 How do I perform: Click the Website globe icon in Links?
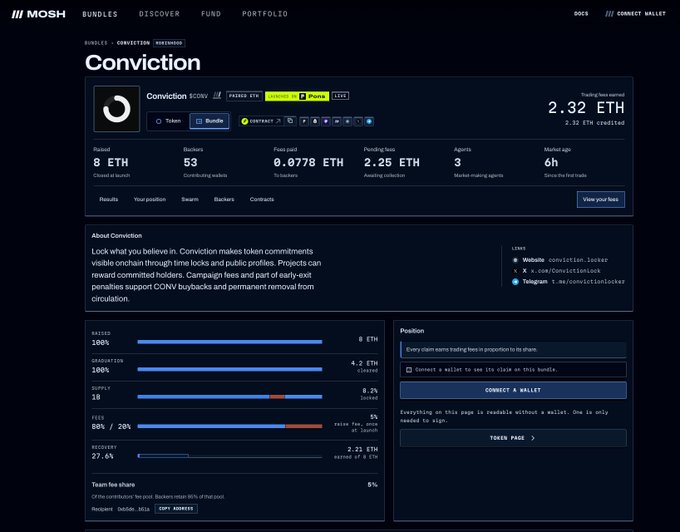point(515,260)
